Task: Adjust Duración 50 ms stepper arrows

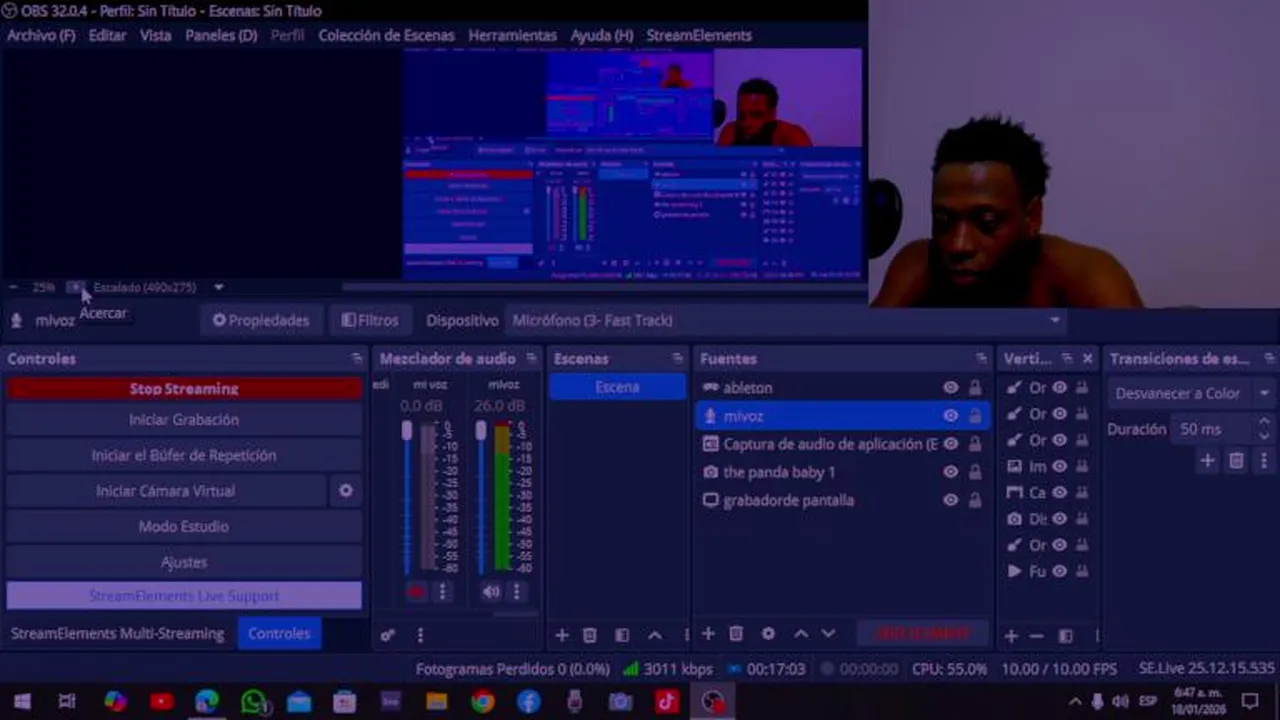Action: click(1264, 429)
